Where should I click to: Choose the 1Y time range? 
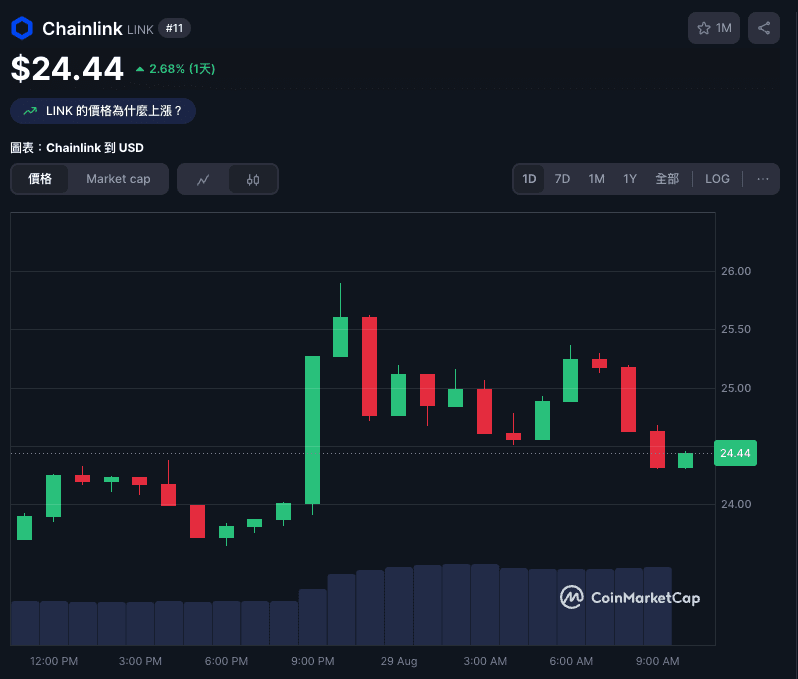tap(630, 179)
